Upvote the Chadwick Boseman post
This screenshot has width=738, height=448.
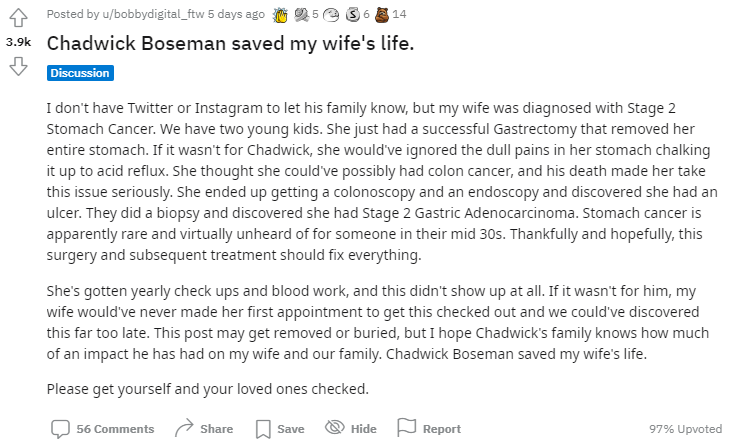coord(18,18)
